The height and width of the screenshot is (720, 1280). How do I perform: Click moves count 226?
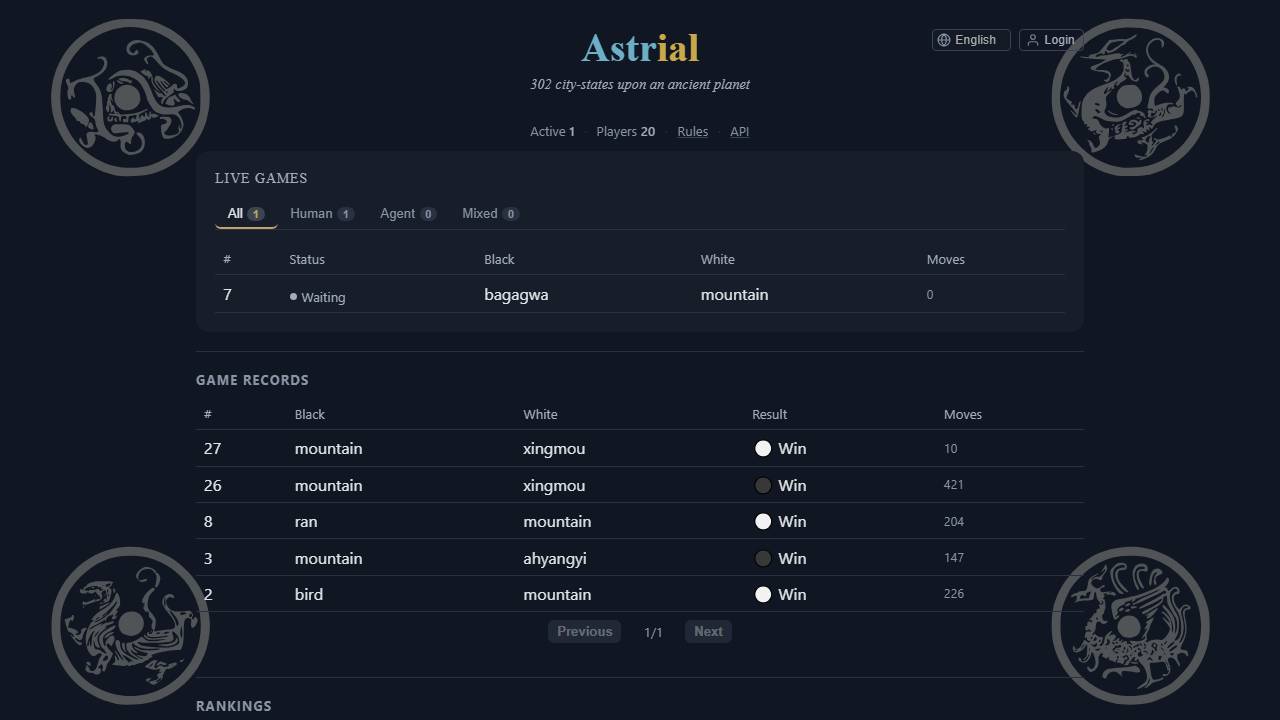coord(954,593)
